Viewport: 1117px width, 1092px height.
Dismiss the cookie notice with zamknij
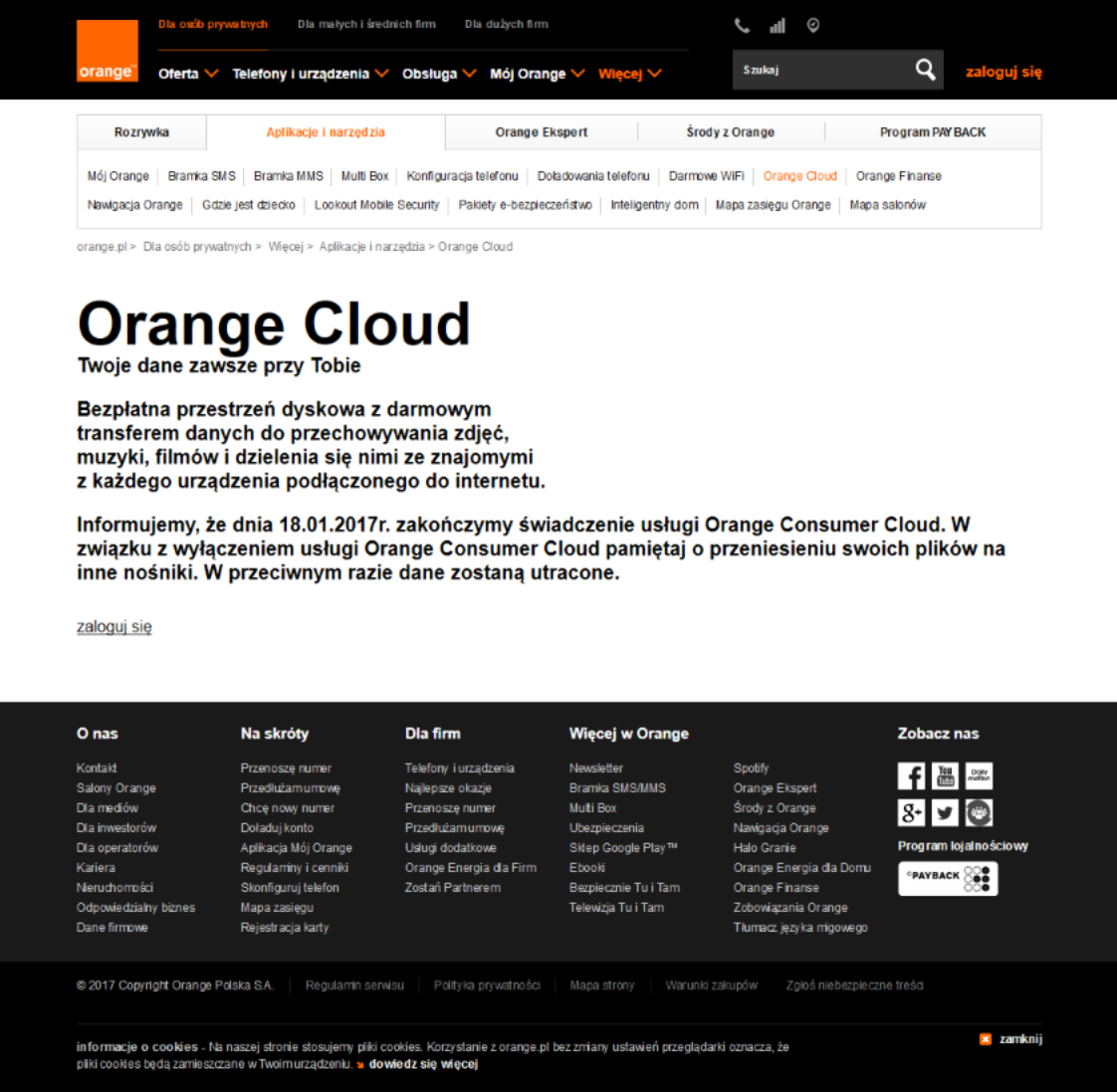pos(1011,1039)
